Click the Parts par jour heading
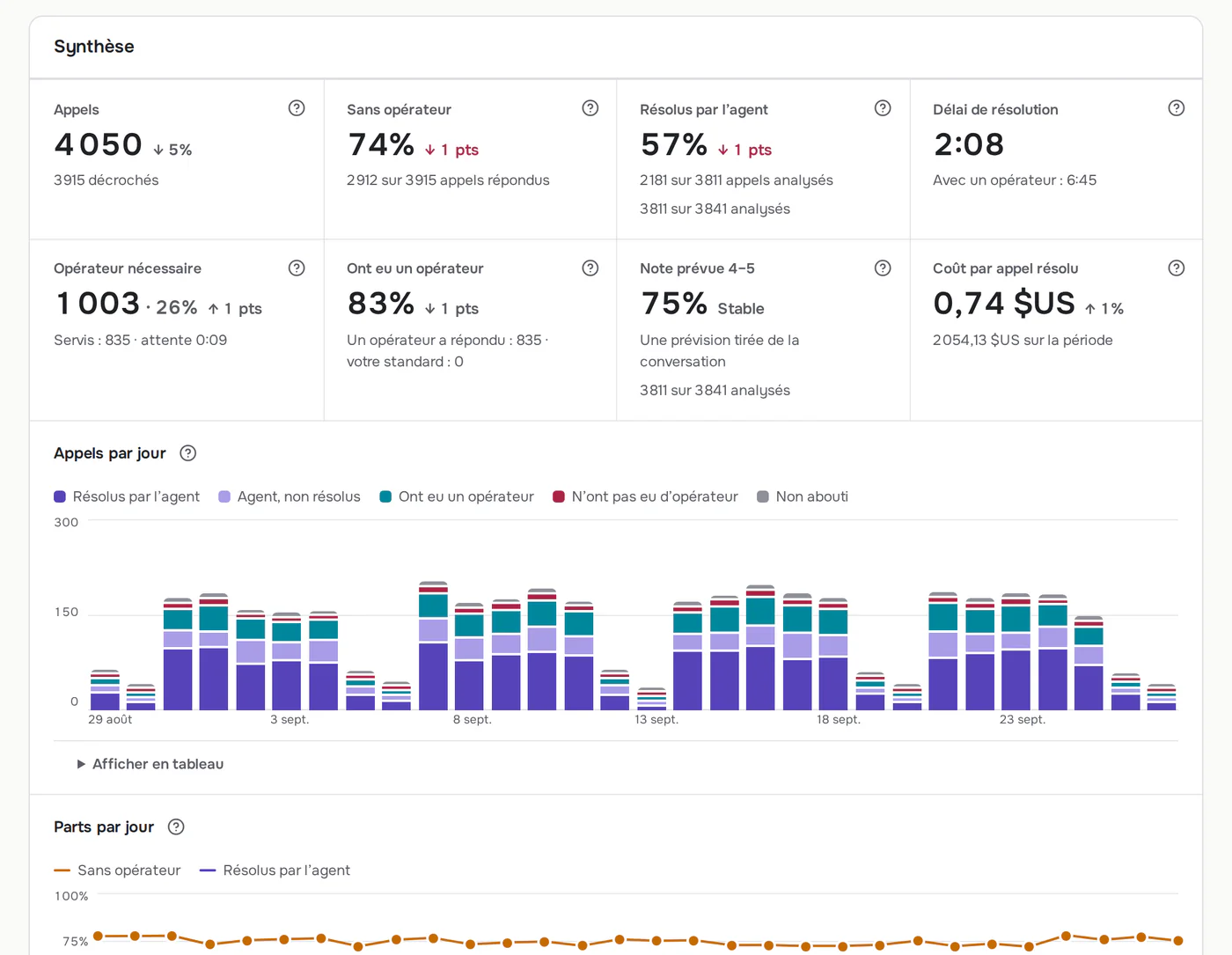The image size is (1232, 955). coord(104,826)
